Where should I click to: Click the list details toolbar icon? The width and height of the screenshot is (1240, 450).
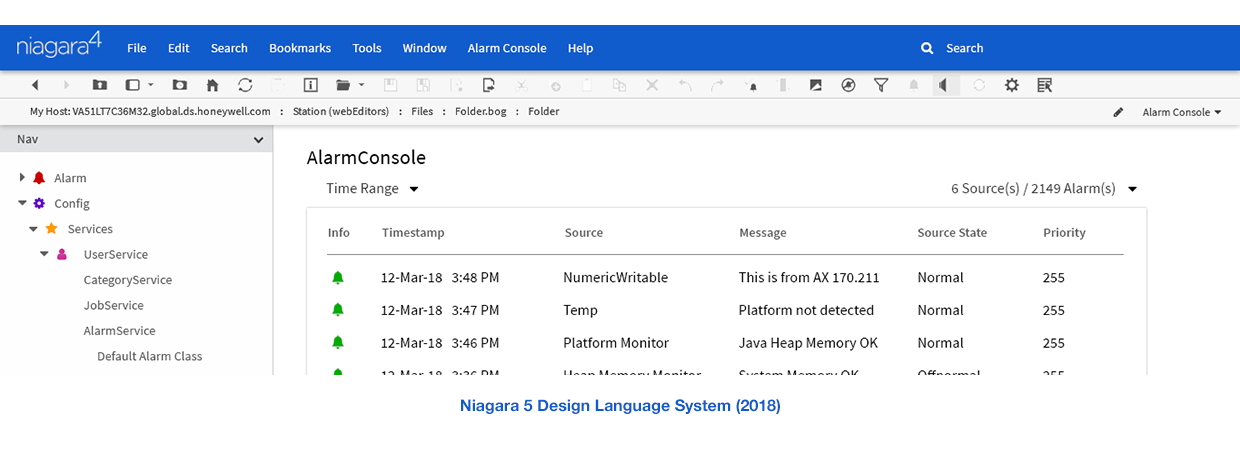point(1045,86)
